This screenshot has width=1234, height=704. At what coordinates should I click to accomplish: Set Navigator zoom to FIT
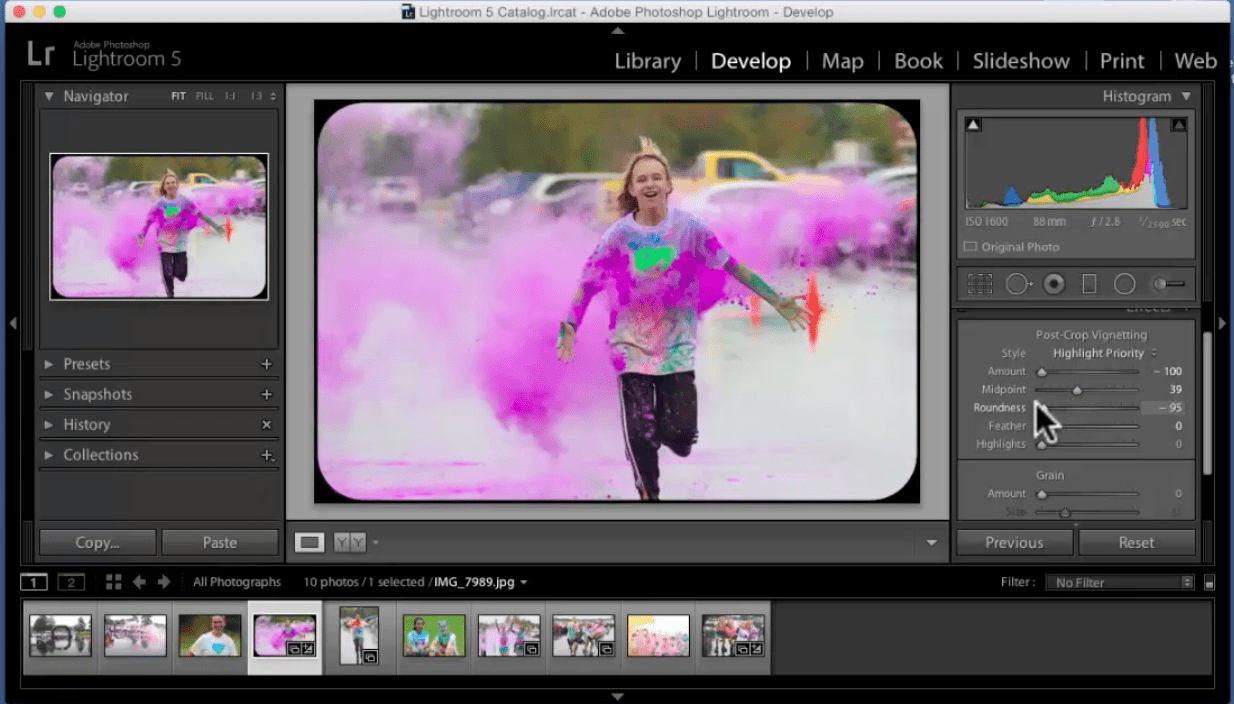click(x=178, y=97)
